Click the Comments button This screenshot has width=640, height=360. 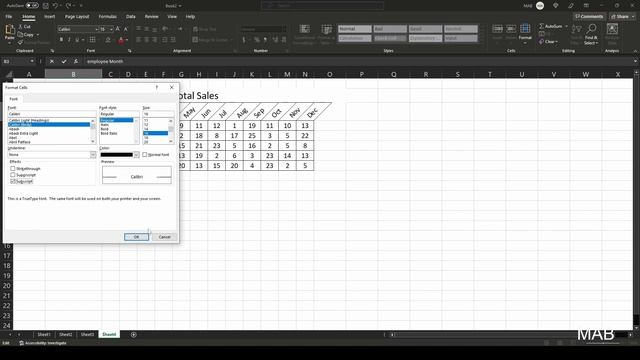click(x=589, y=16)
